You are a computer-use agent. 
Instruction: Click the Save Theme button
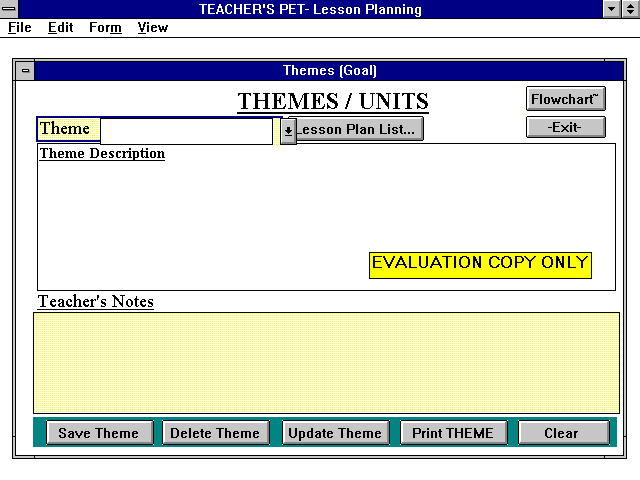click(x=99, y=433)
